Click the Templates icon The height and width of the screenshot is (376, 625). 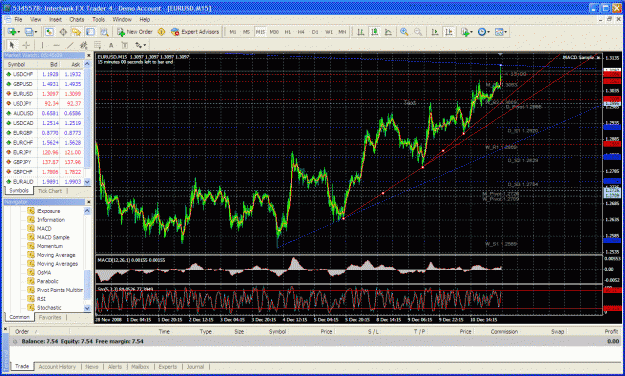point(499,32)
